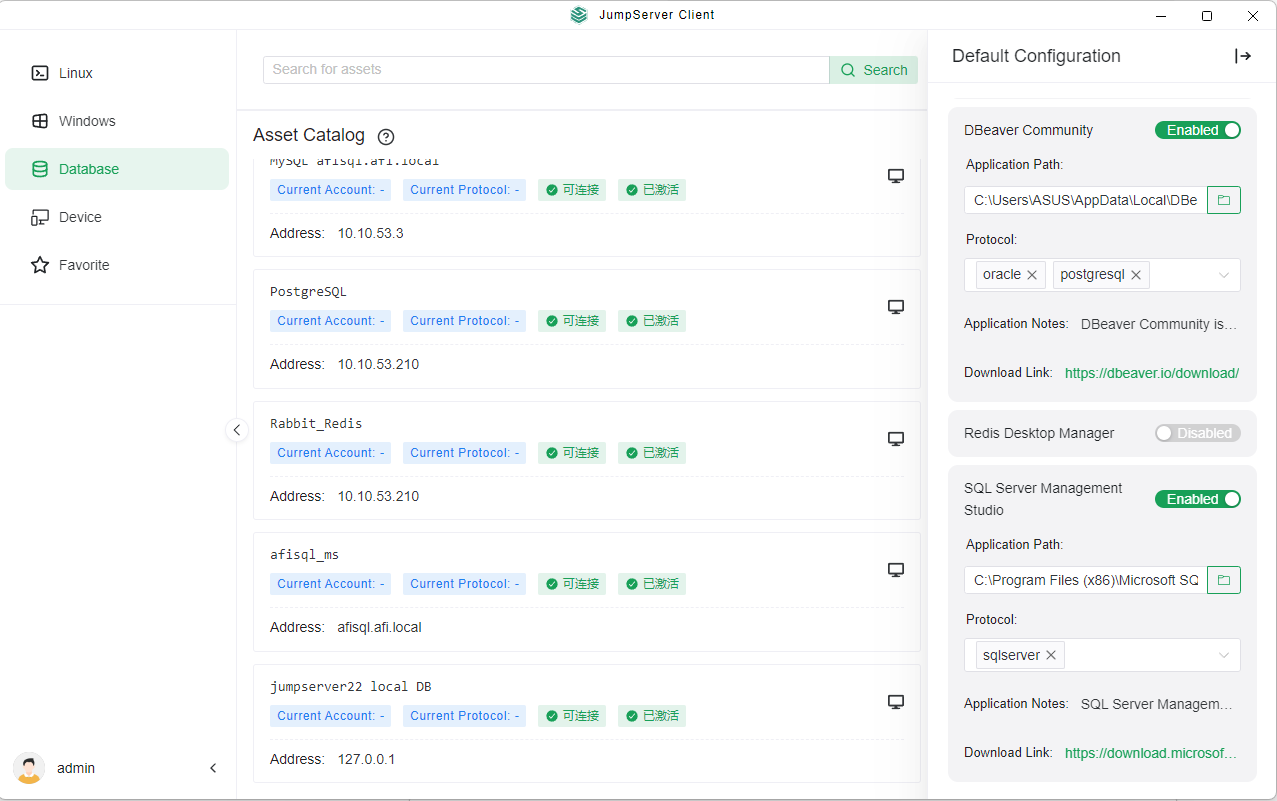Connect to MySQL asset via monitor icon
Viewport: 1277px width, 801px height.
896,176
